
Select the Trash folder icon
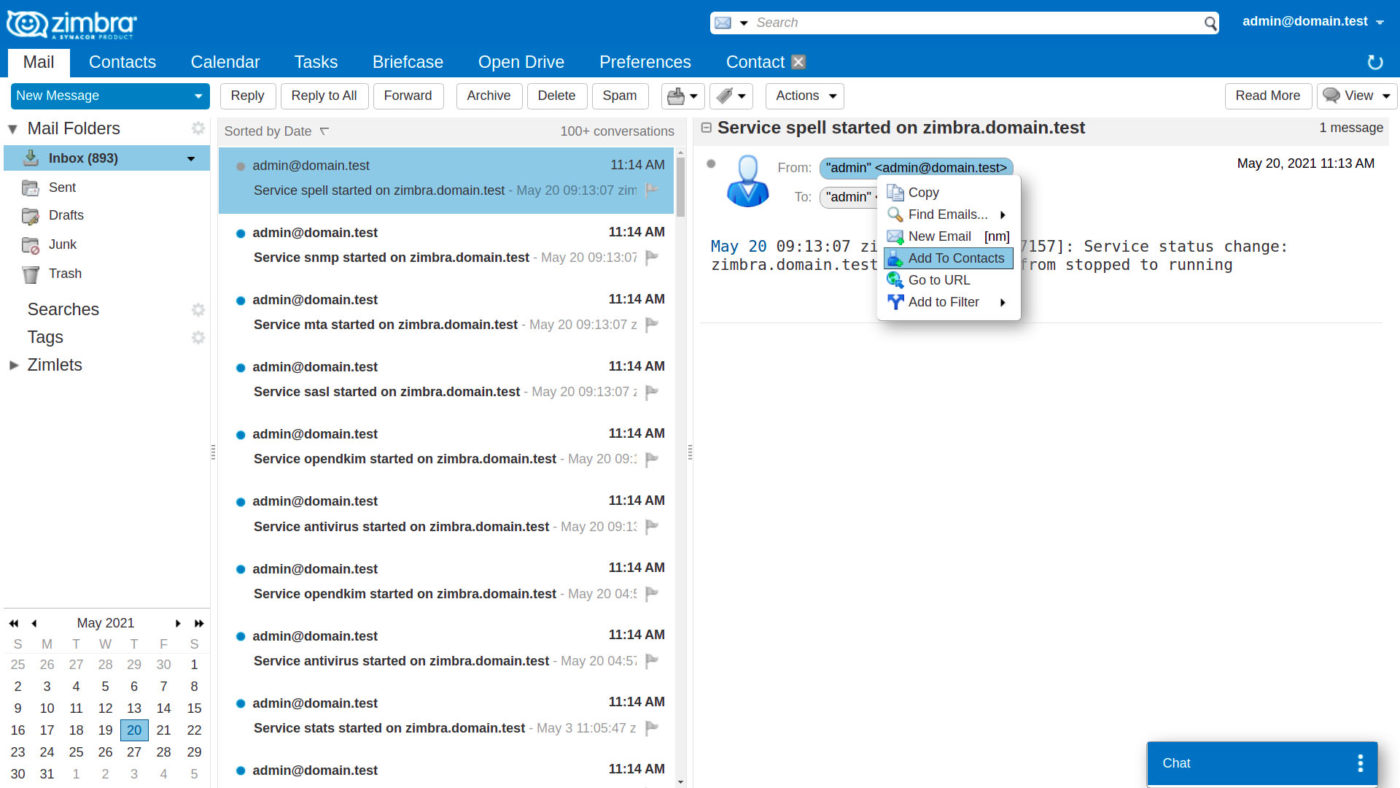tap(31, 273)
